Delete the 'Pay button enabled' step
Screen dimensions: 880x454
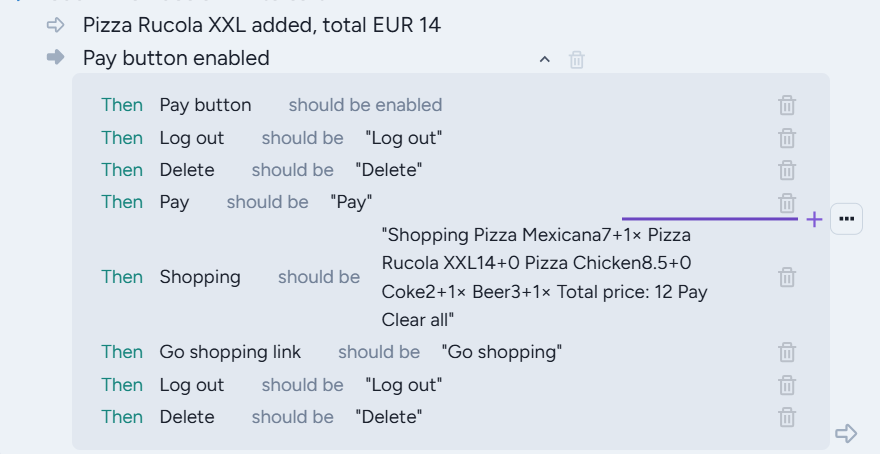pos(577,60)
